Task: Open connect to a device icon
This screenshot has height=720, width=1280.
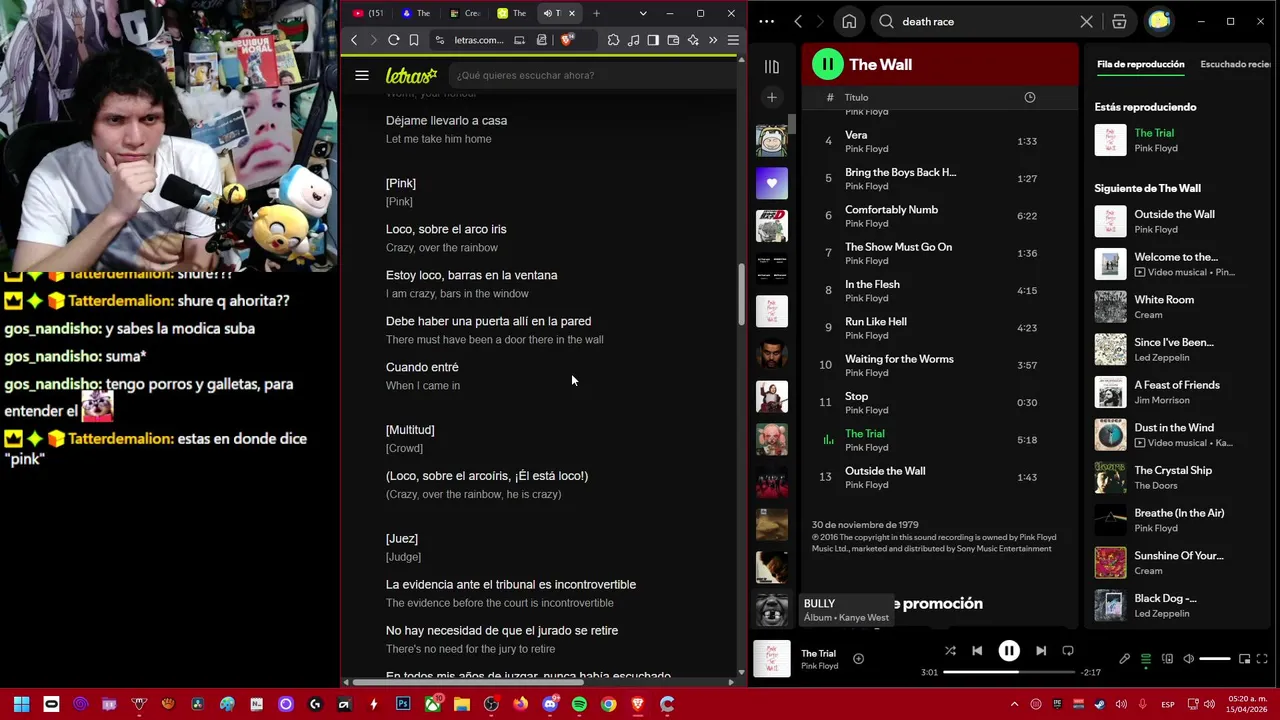Action: [x=1167, y=659]
